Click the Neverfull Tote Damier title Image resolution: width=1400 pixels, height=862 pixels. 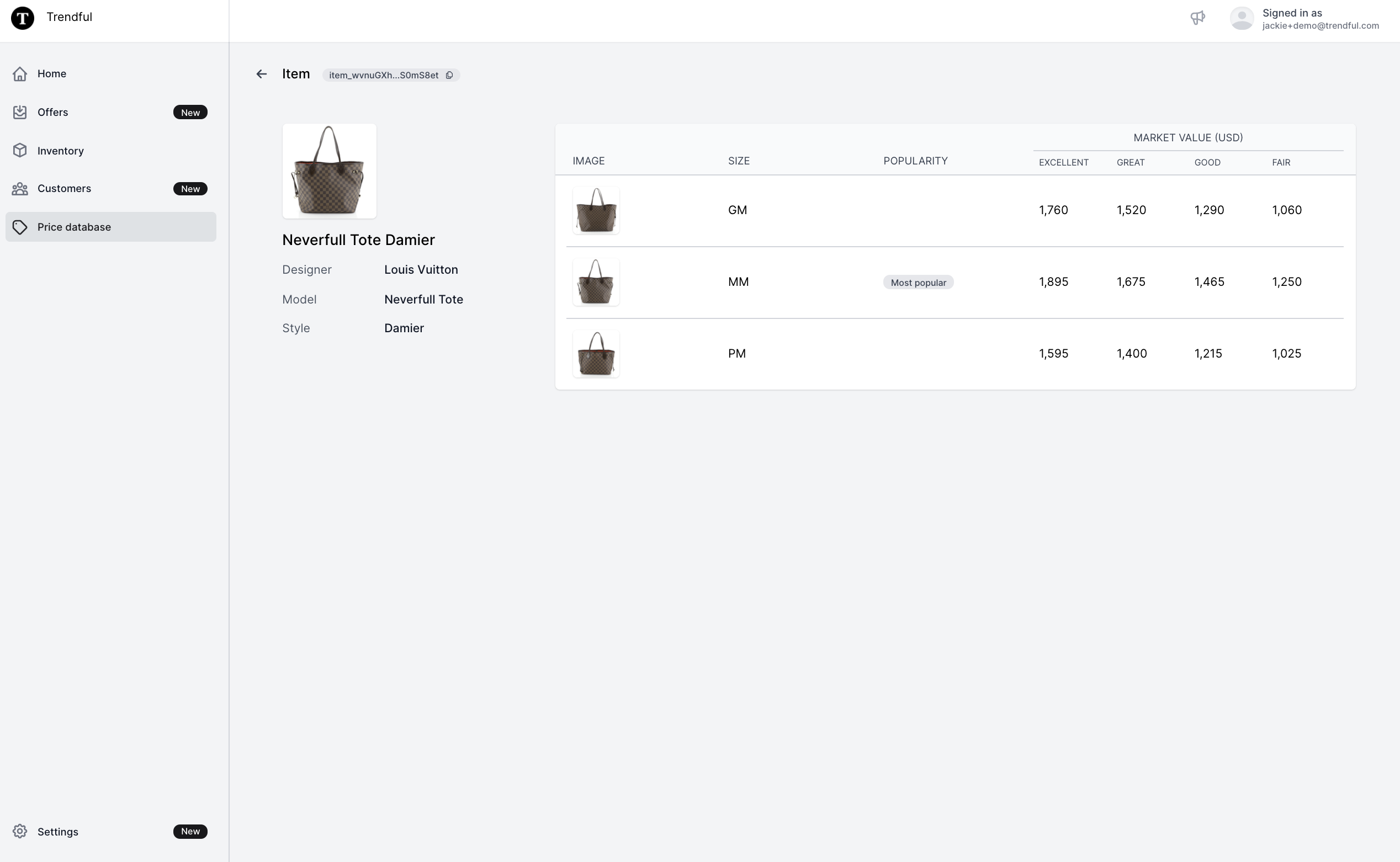click(358, 240)
